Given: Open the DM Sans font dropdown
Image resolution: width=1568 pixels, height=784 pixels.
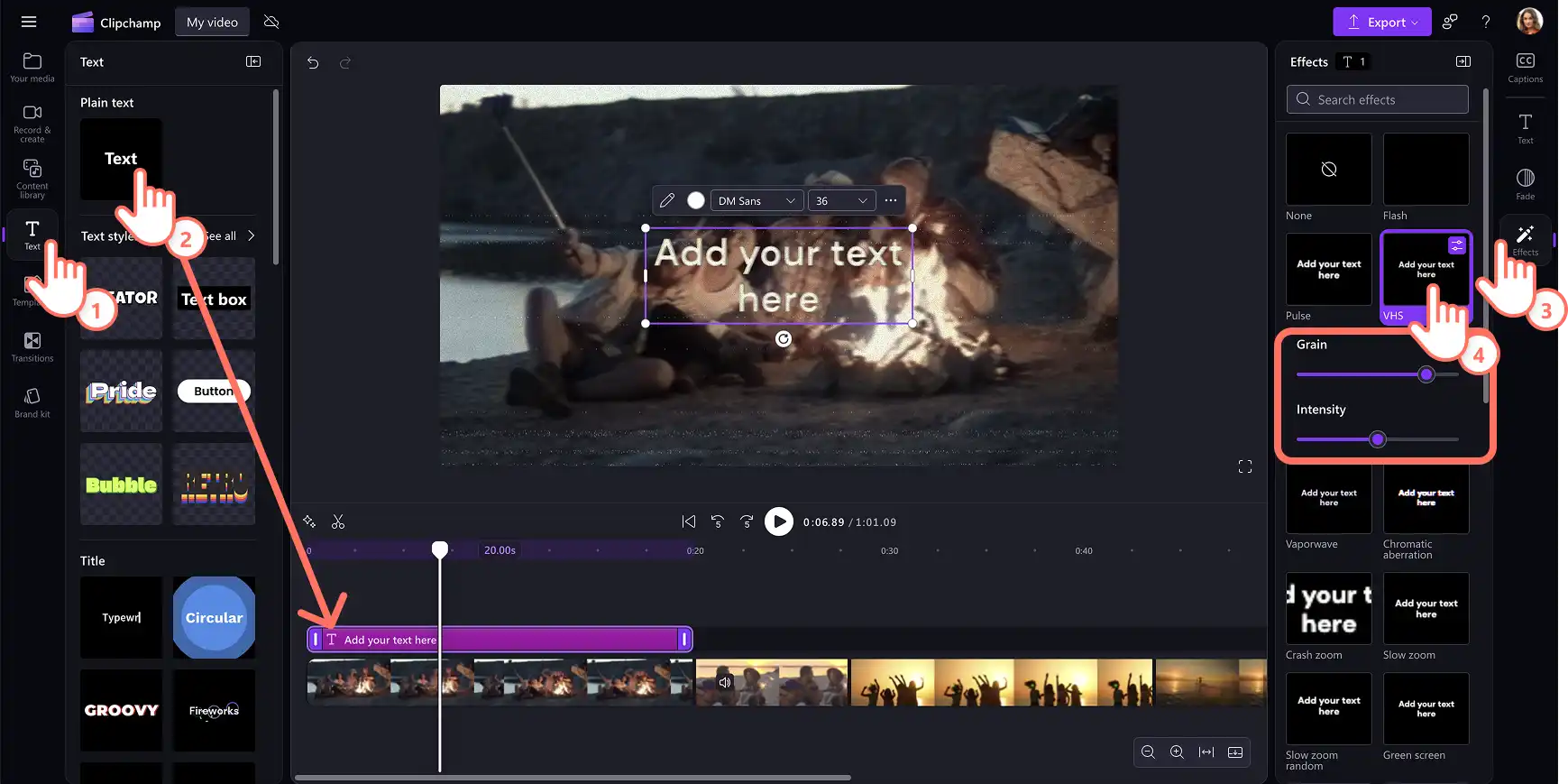Looking at the screenshot, I should (x=756, y=200).
